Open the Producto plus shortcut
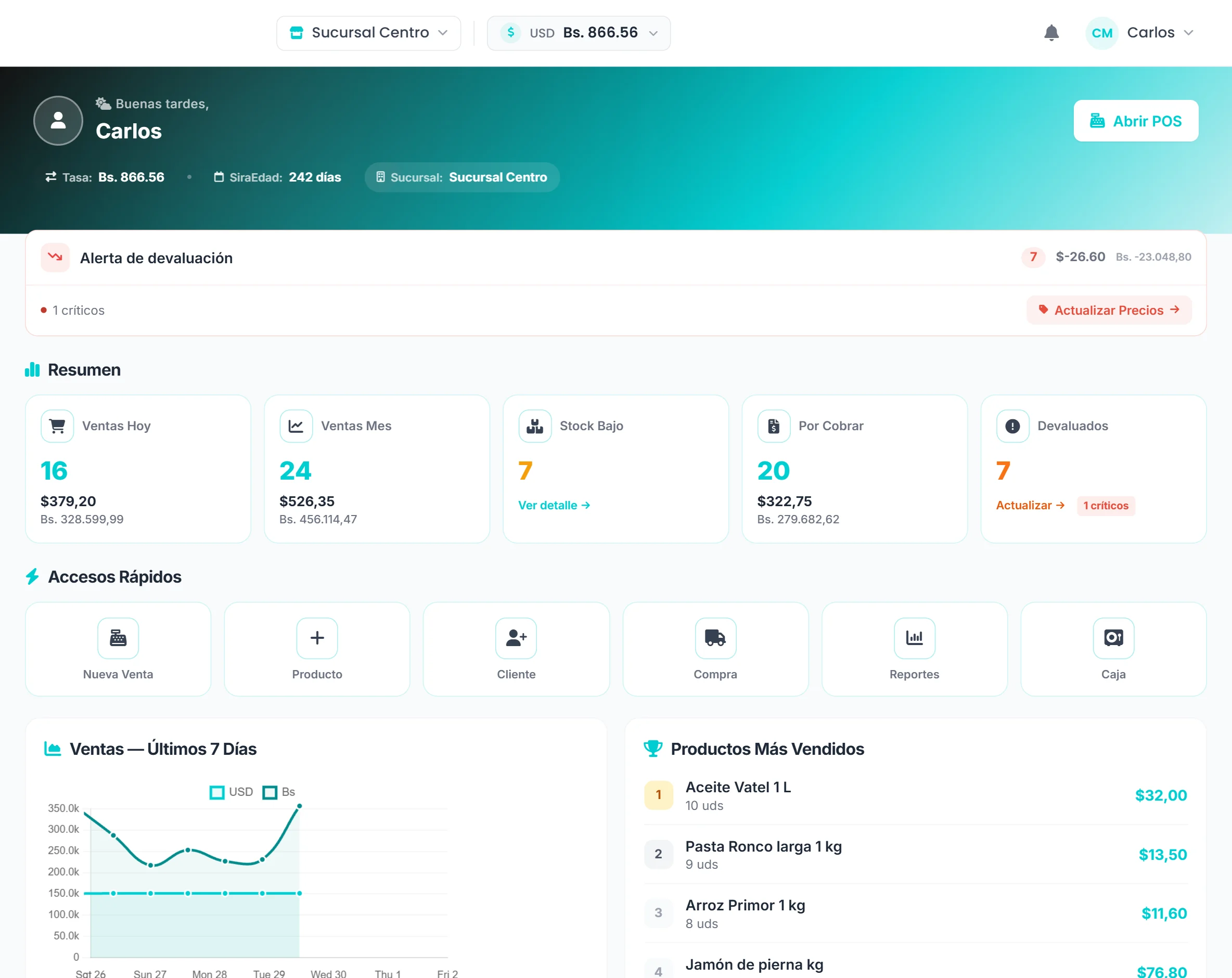The image size is (1232, 978). 317,649
